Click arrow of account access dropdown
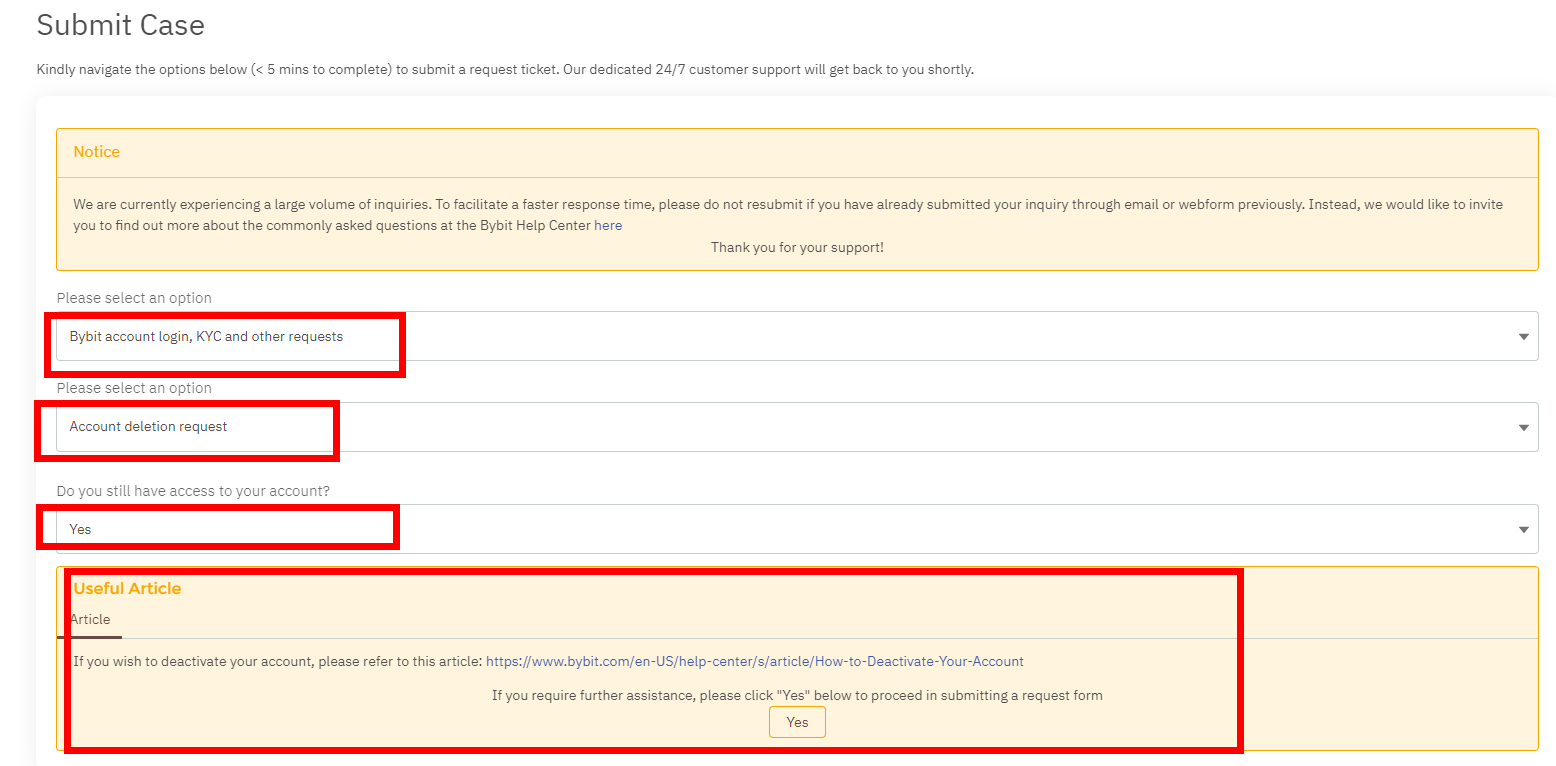Viewport: 1556px width, 766px height. (x=1523, y=530)
